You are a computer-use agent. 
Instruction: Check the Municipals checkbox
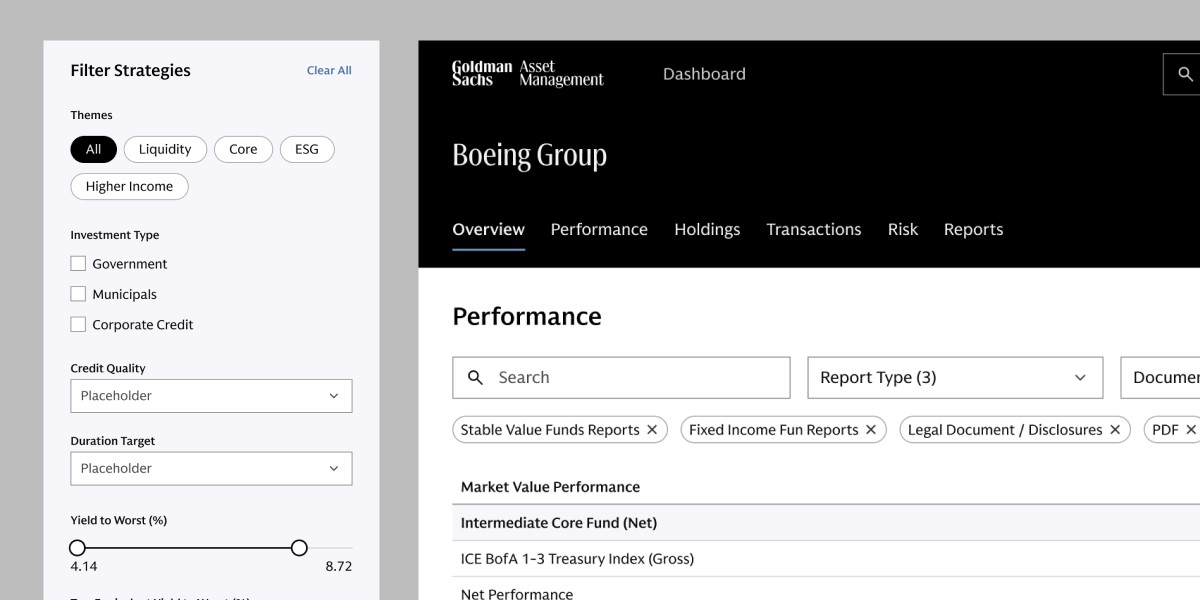[78, 294]
